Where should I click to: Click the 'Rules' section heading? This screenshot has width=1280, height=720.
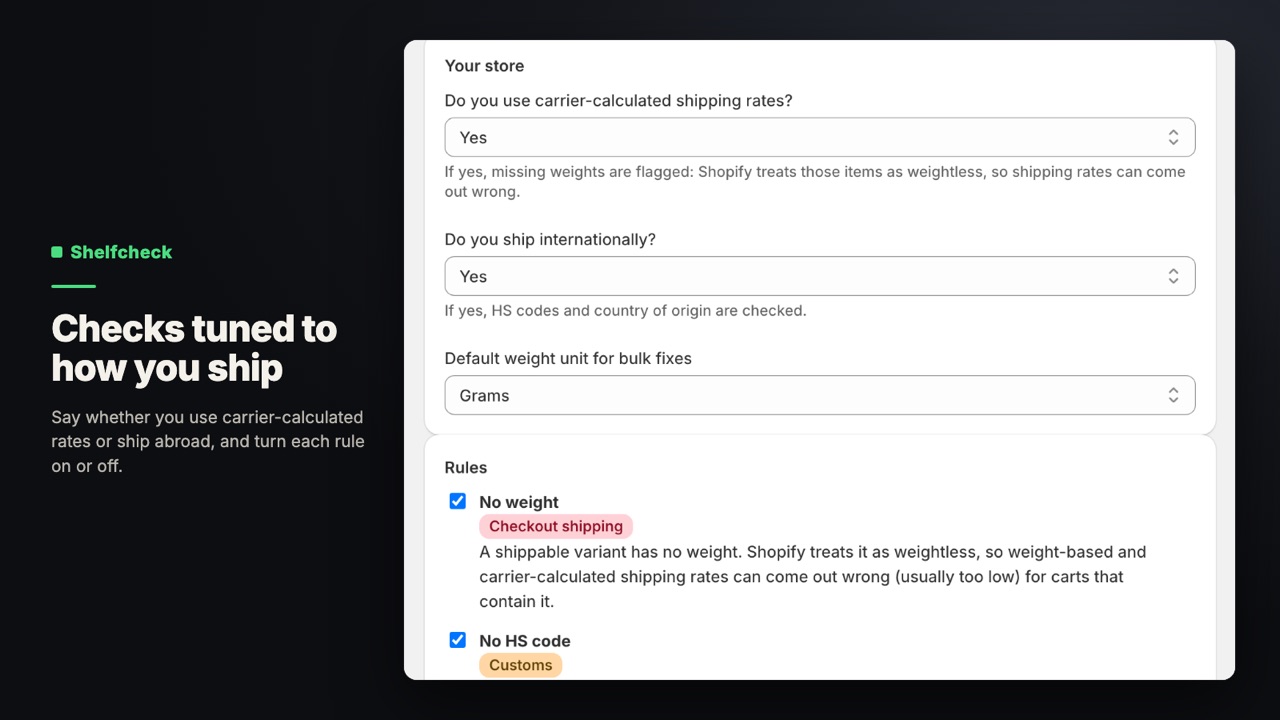(466, 468)
